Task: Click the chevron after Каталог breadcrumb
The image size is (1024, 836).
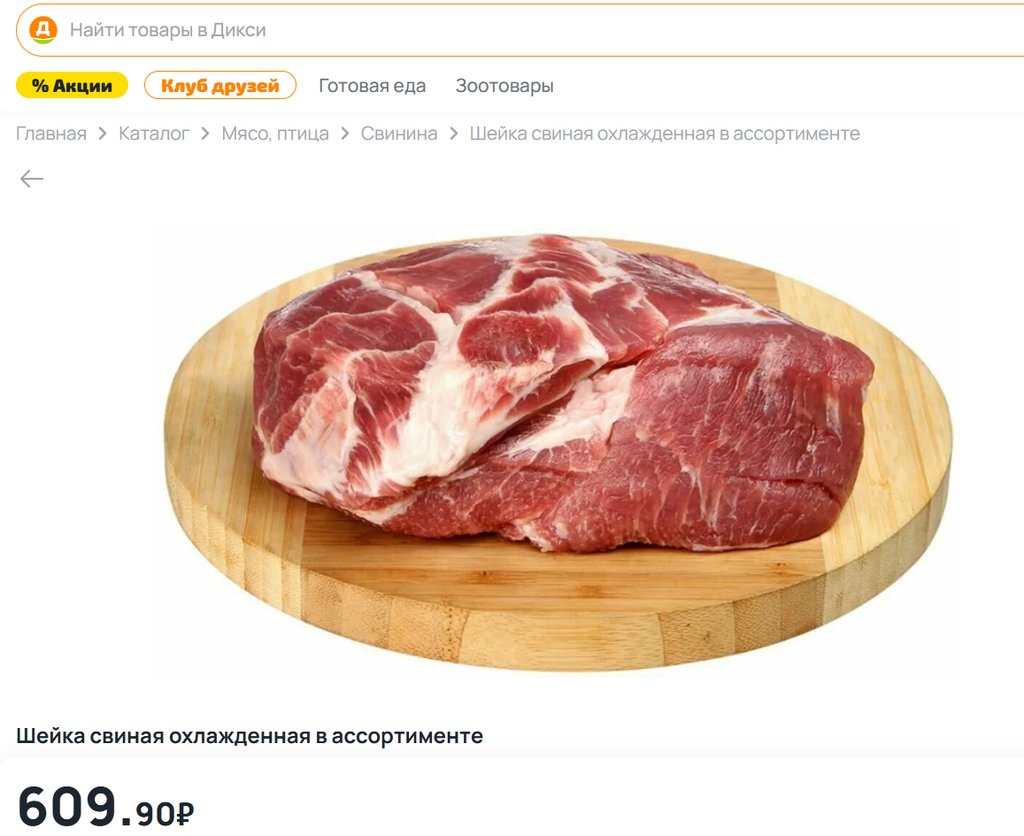Action: click(205, 133)
